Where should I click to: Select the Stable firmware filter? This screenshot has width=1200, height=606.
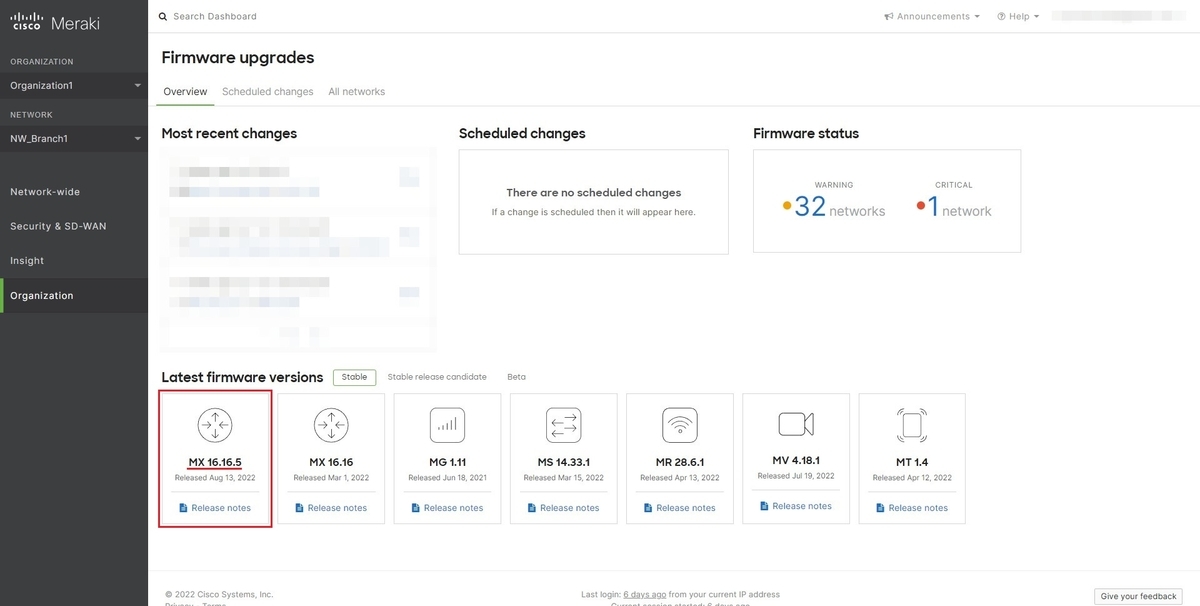coord(354,377)
